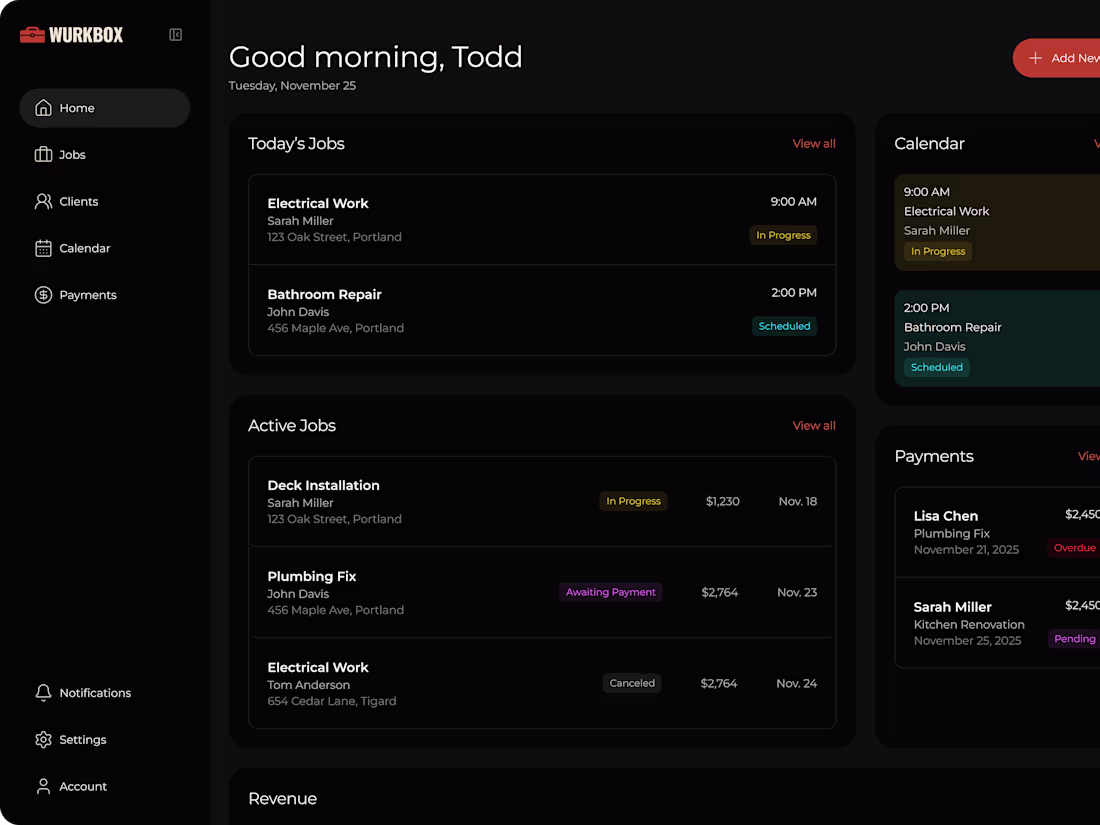This screenshot has height=825, width=1100.
Task: Click the Notifications bell icon
Action: click(x=43, y=692)
